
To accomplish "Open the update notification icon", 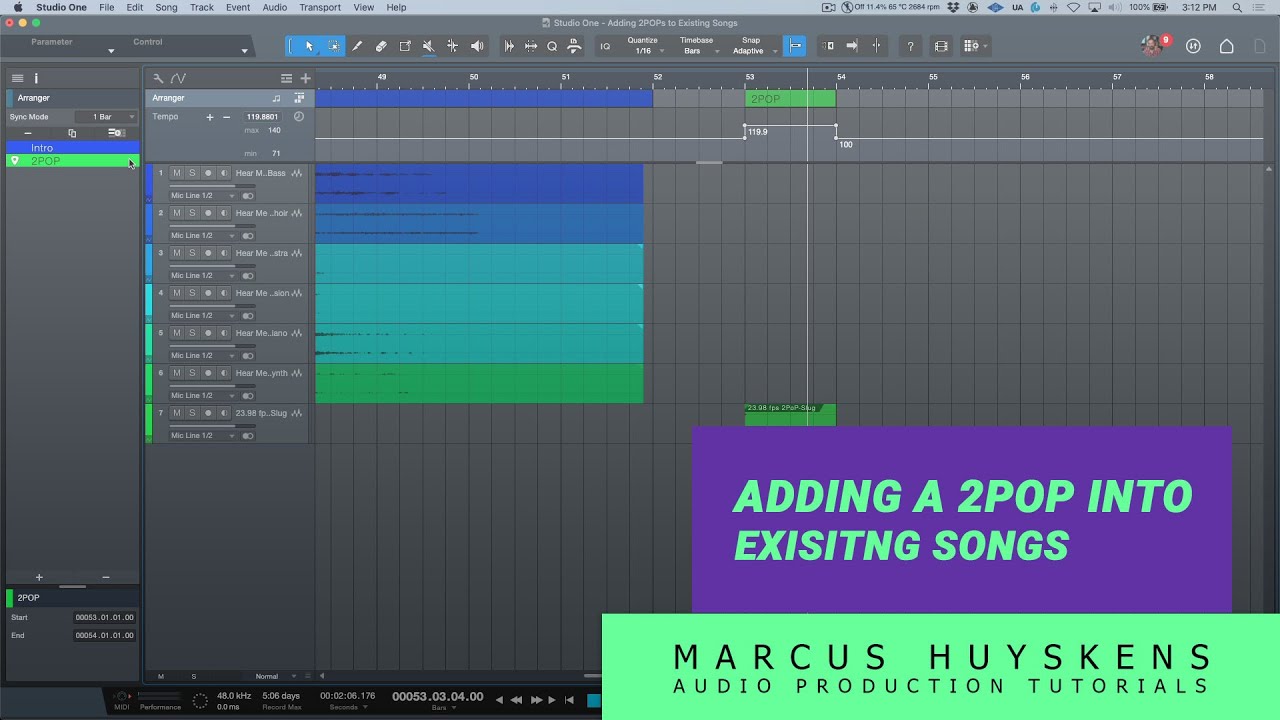I will pos(1193,46).
